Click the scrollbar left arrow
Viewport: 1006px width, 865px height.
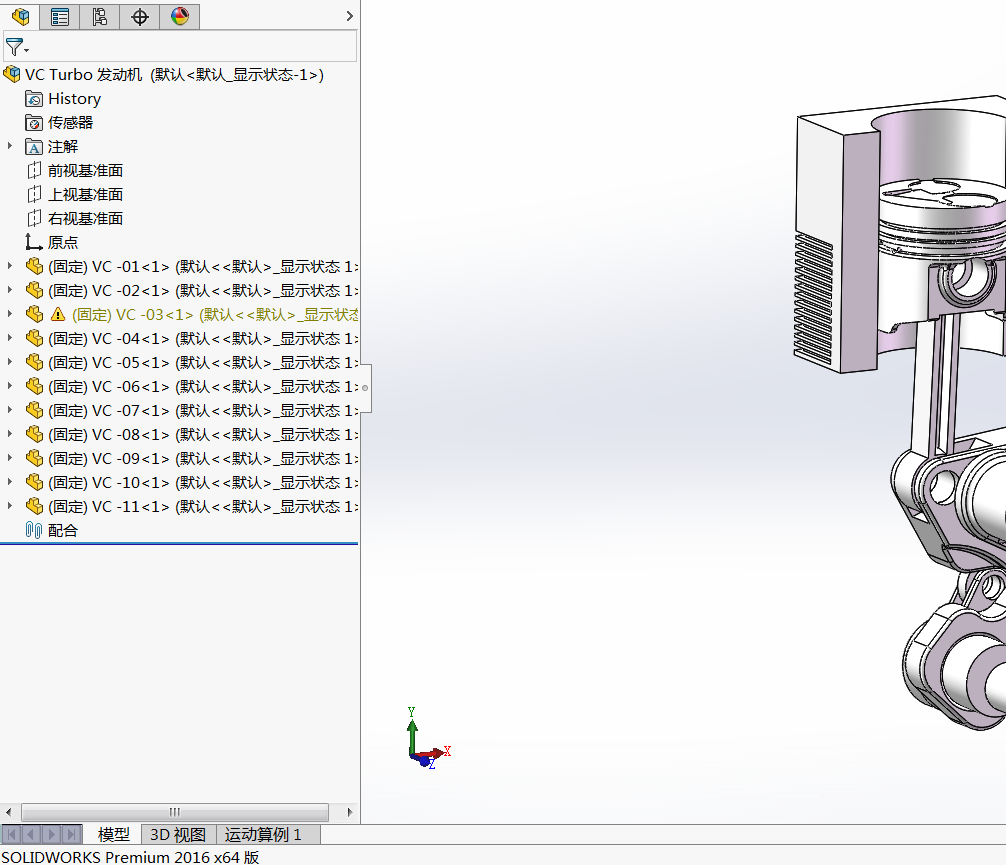tap(8, 812)
